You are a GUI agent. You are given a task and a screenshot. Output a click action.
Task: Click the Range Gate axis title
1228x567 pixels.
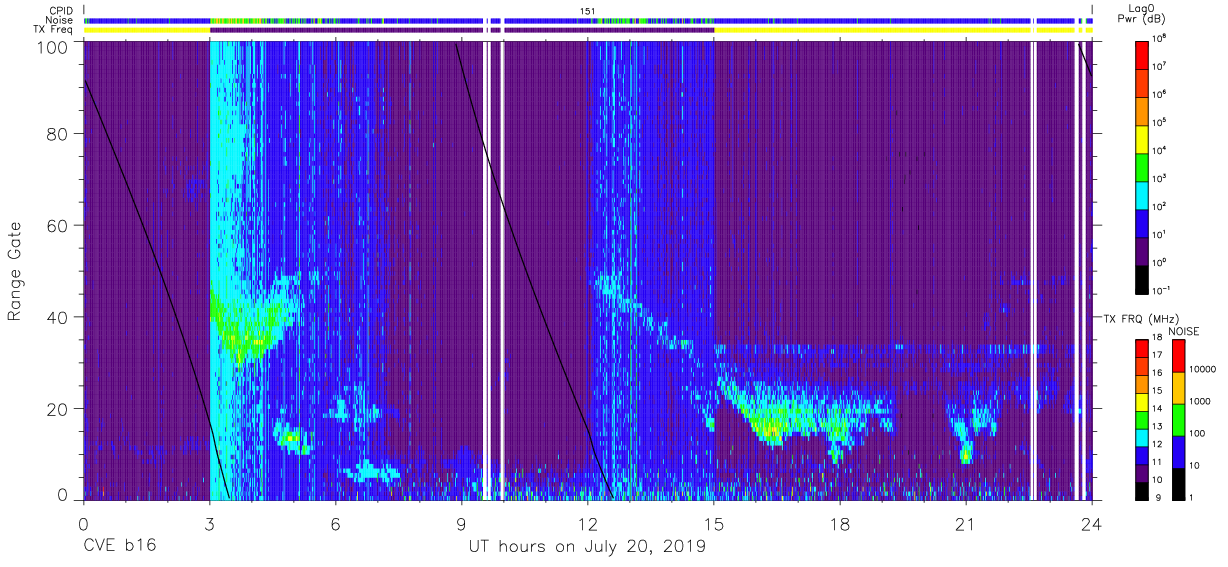click(16, 270)
